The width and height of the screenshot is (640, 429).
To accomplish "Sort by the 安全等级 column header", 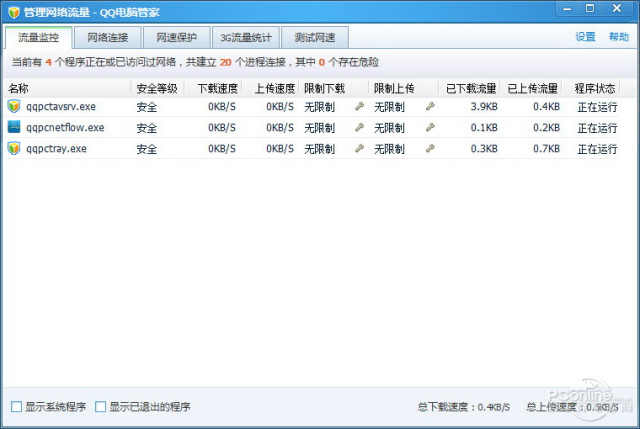I will (x=158, y=88).
